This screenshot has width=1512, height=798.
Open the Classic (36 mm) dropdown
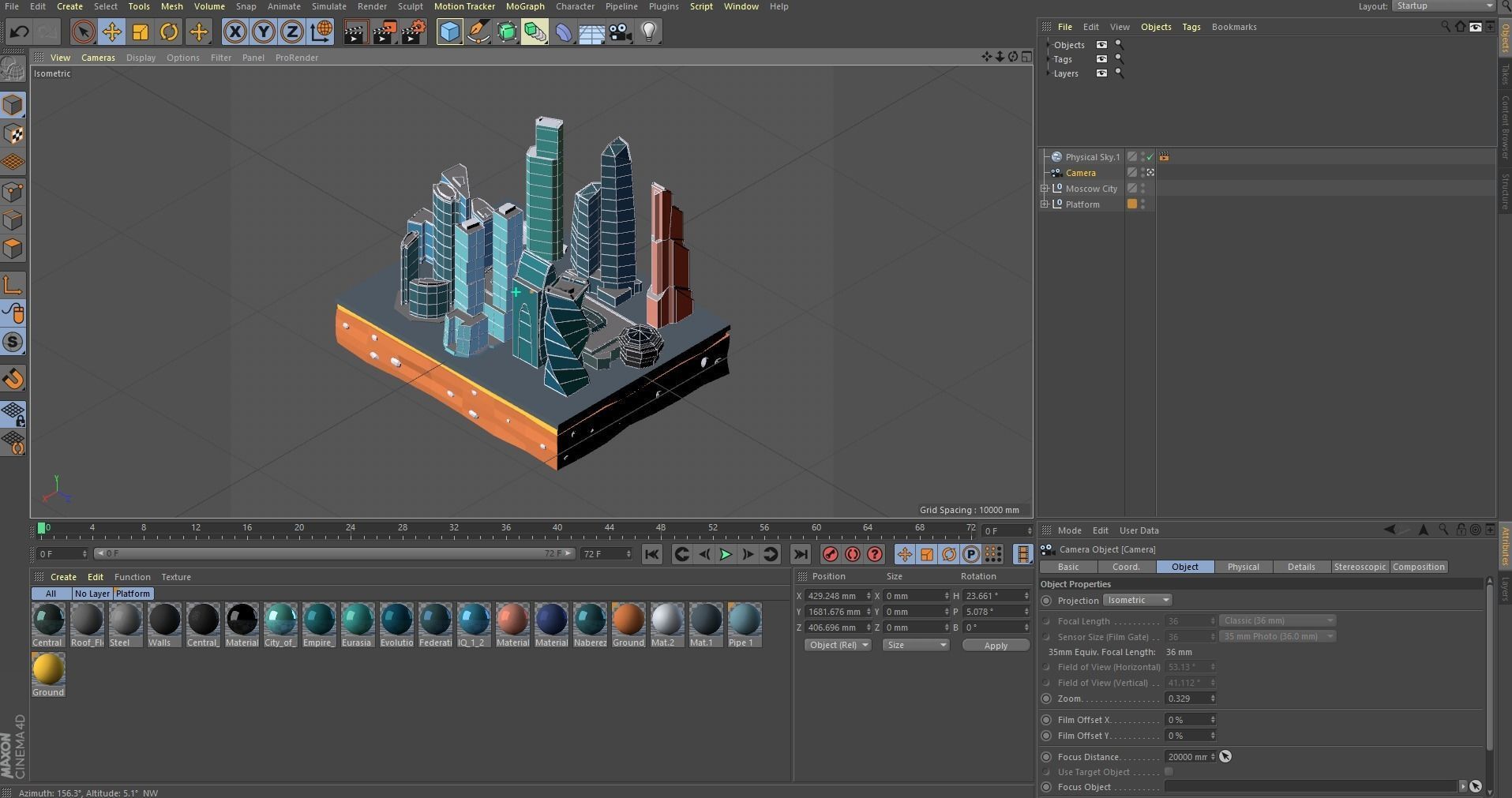tap(1278, 621)
